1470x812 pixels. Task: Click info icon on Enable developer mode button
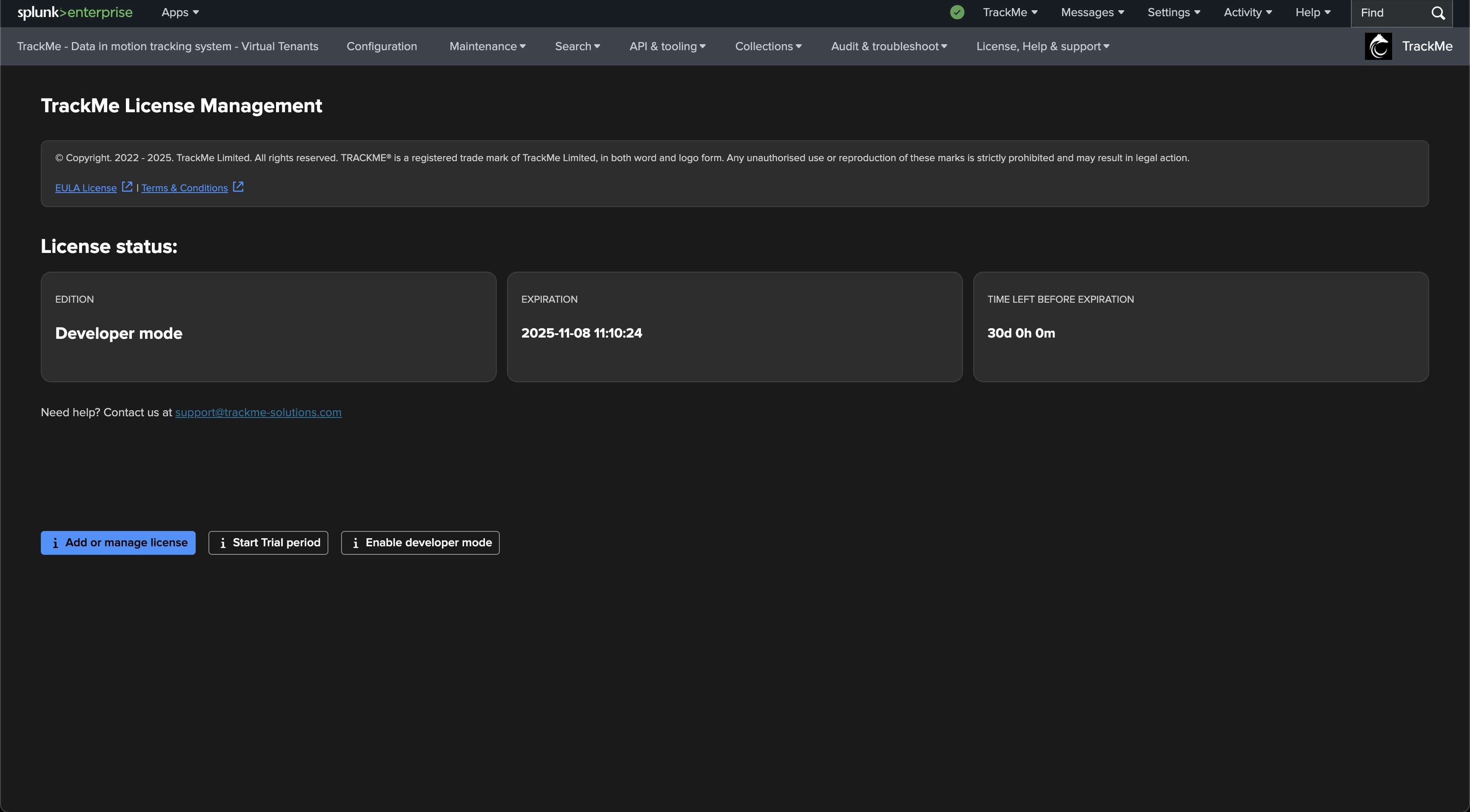point(356,543)
